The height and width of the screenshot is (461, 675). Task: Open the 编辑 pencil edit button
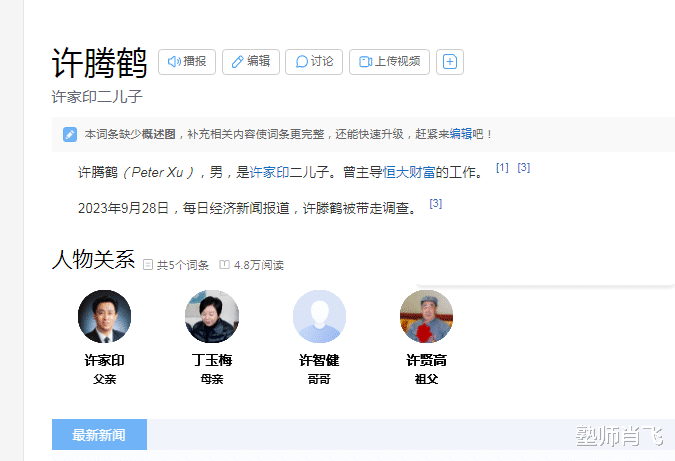(251, 62)
